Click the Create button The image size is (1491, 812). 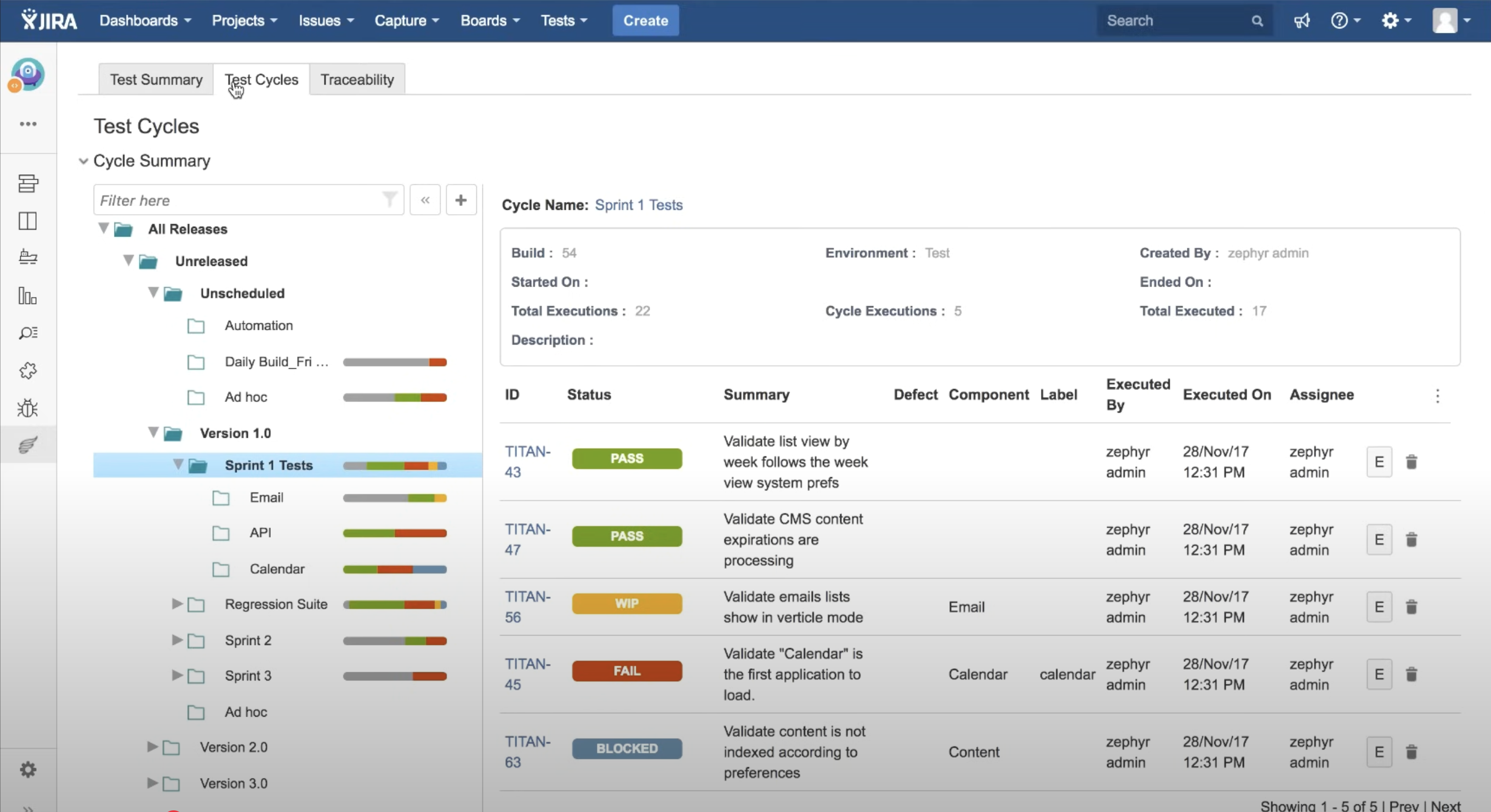(645, 21)
